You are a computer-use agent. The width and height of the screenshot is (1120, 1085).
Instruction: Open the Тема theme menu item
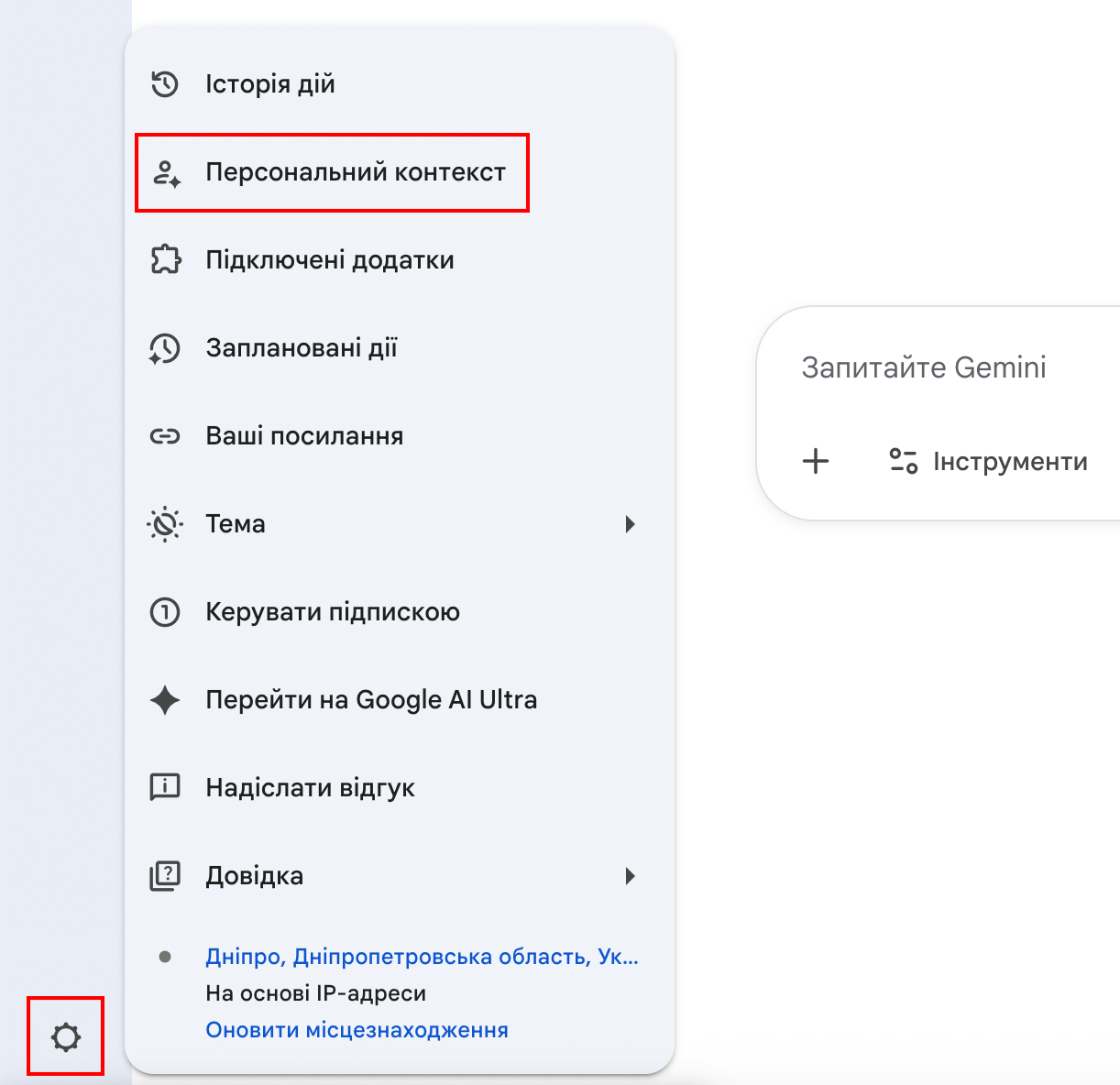(x=236, y=524)
